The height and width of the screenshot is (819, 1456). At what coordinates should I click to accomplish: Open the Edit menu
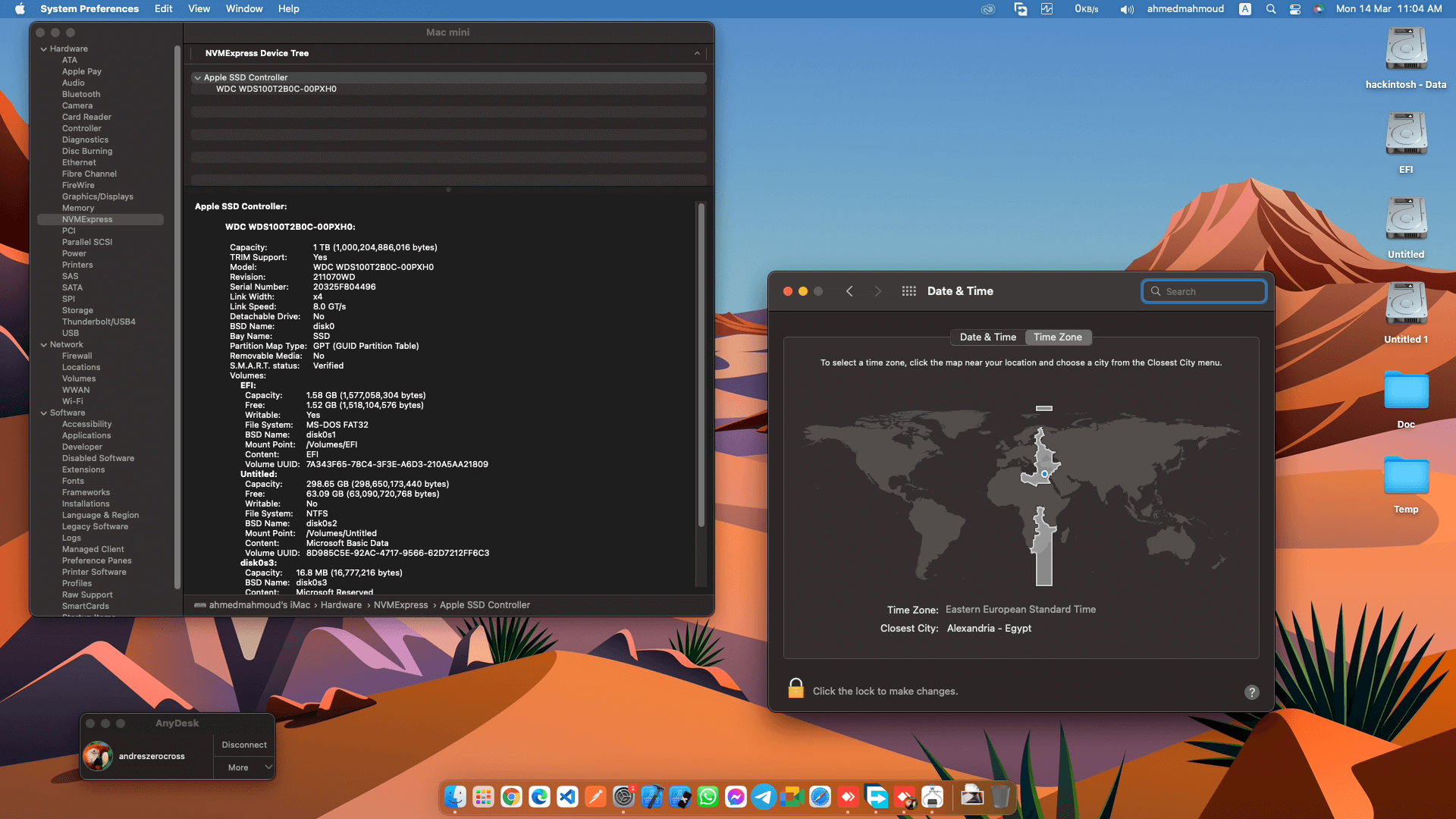pos(163,9)
